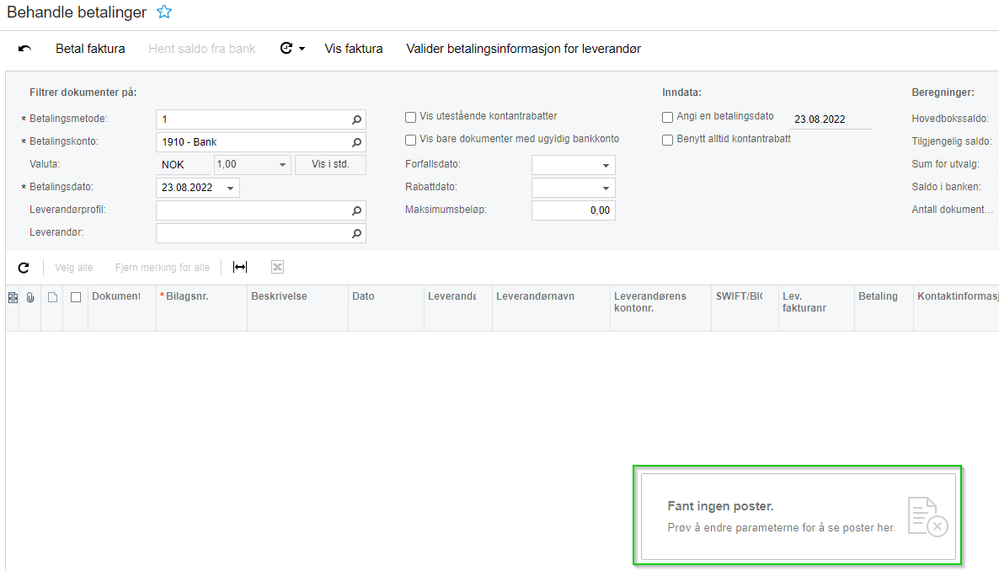Click Betal faktura toolbar button
Screen dimensions: 999x570
click(90, 49)
